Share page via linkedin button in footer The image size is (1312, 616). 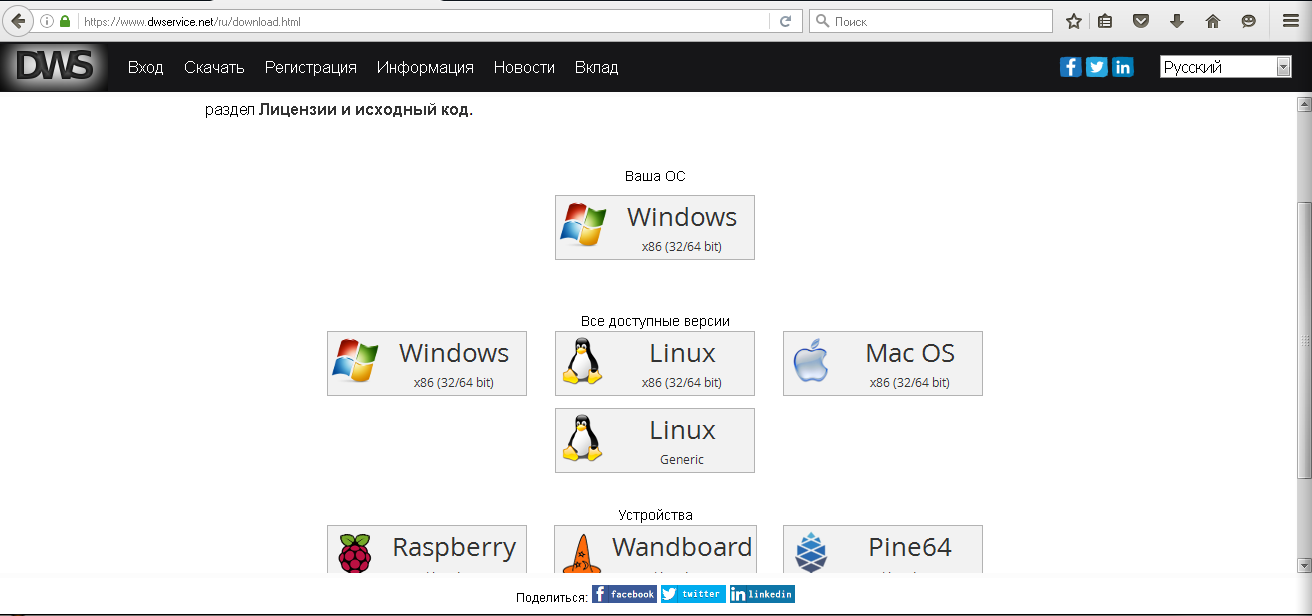pyautogui.click(x=762, y=594)
